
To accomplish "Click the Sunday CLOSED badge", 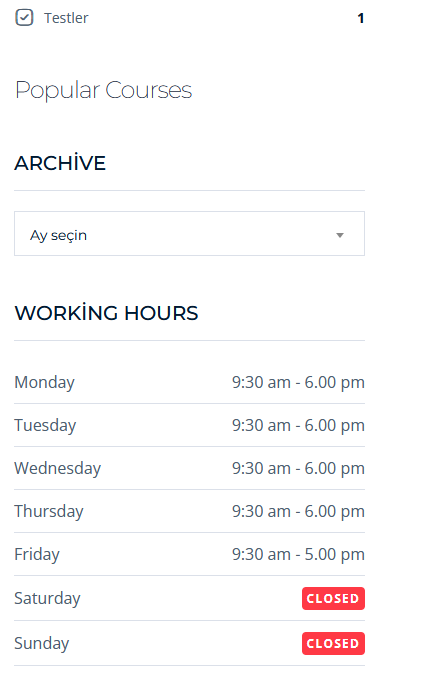I will [333, 643].
